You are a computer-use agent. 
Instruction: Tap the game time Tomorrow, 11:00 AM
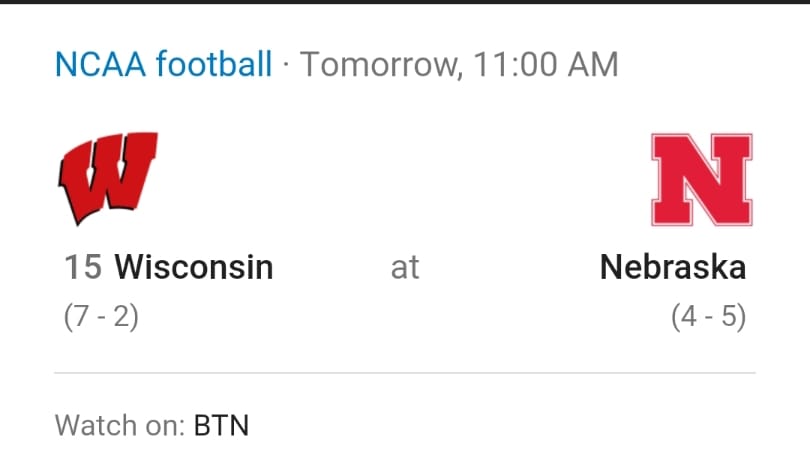459,65
